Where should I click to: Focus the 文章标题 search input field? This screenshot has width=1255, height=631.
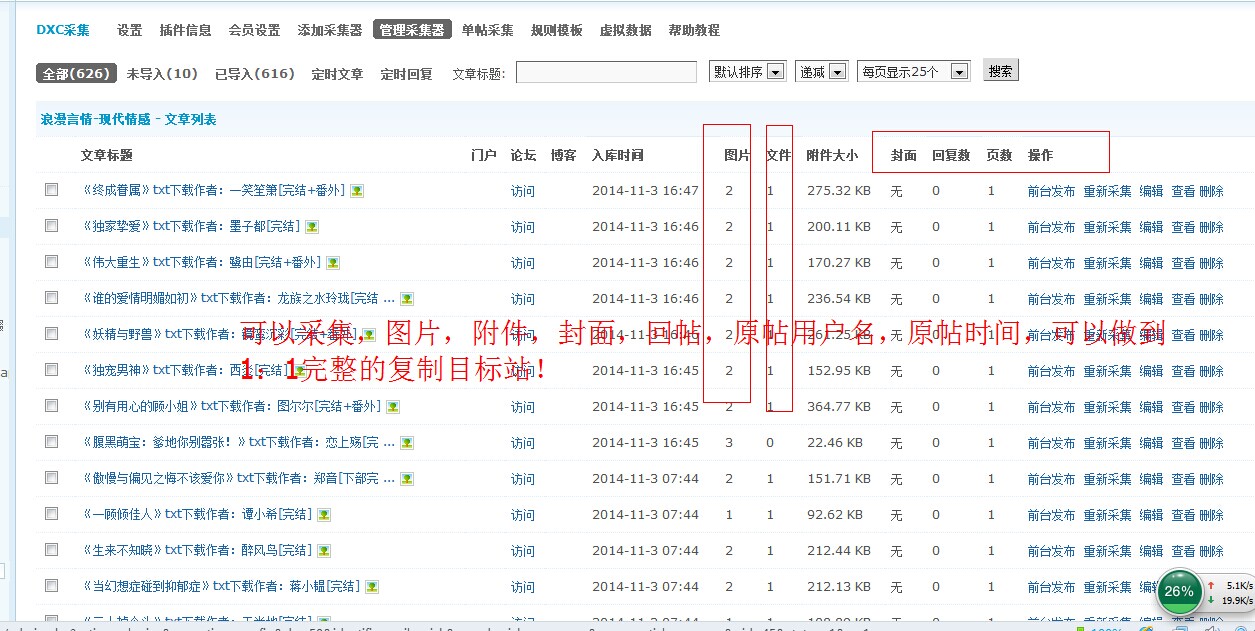(x=606, y=72)
